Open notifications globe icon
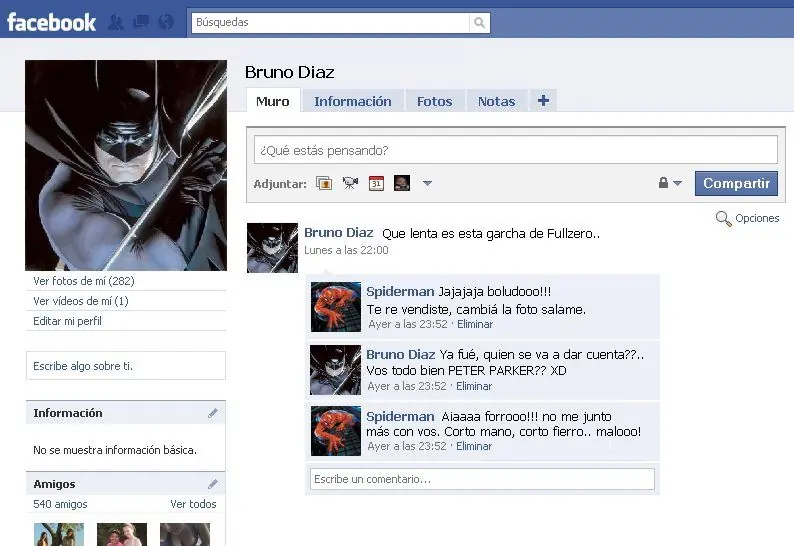 (x=166, y=22)
